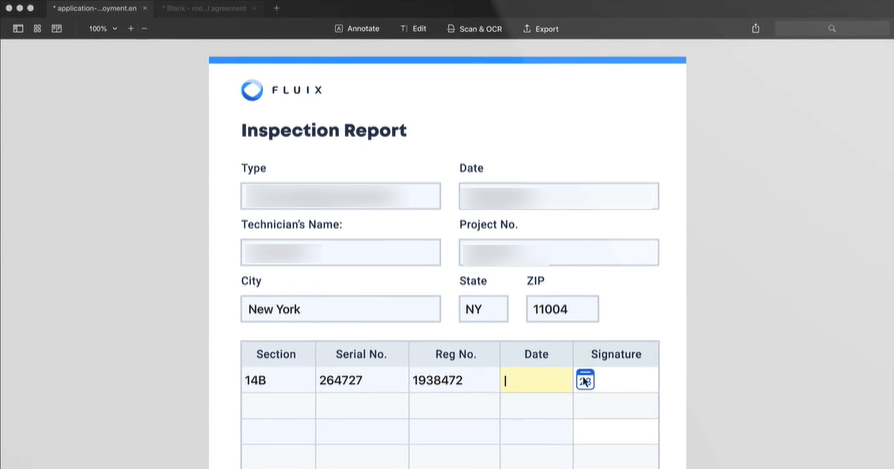Click the Export button
Image resolution: width=894 pixels, height=469 pixels.
pos(541,28)
